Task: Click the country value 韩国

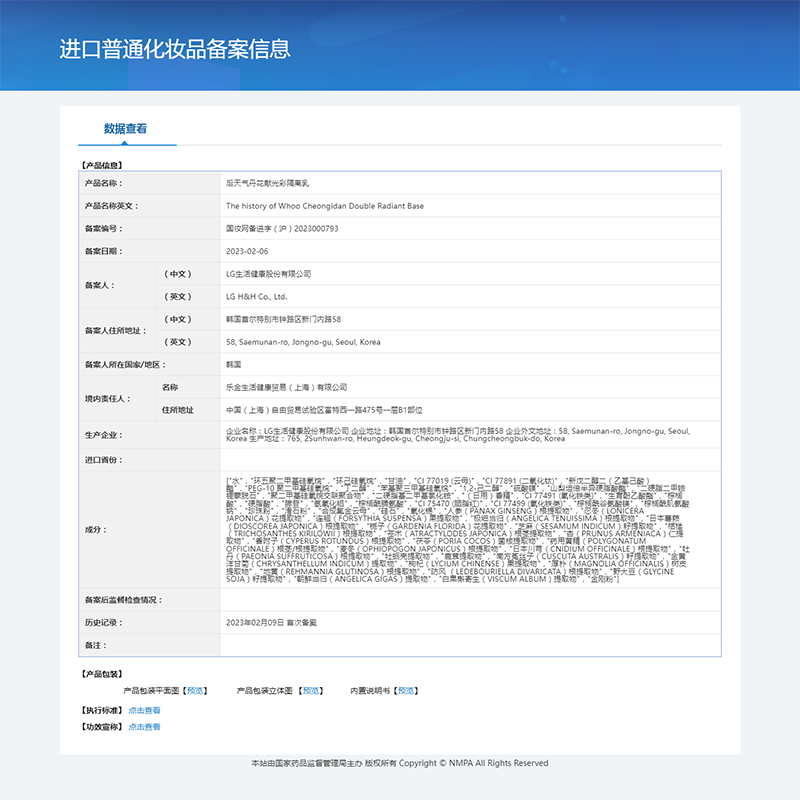Action: pyautogui.click(x=234, y=365)
